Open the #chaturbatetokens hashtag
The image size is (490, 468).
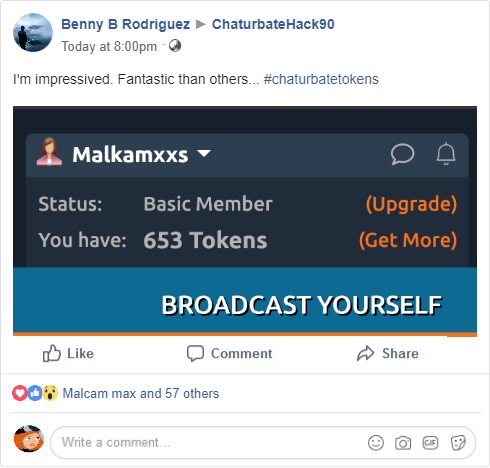(321, 79)
